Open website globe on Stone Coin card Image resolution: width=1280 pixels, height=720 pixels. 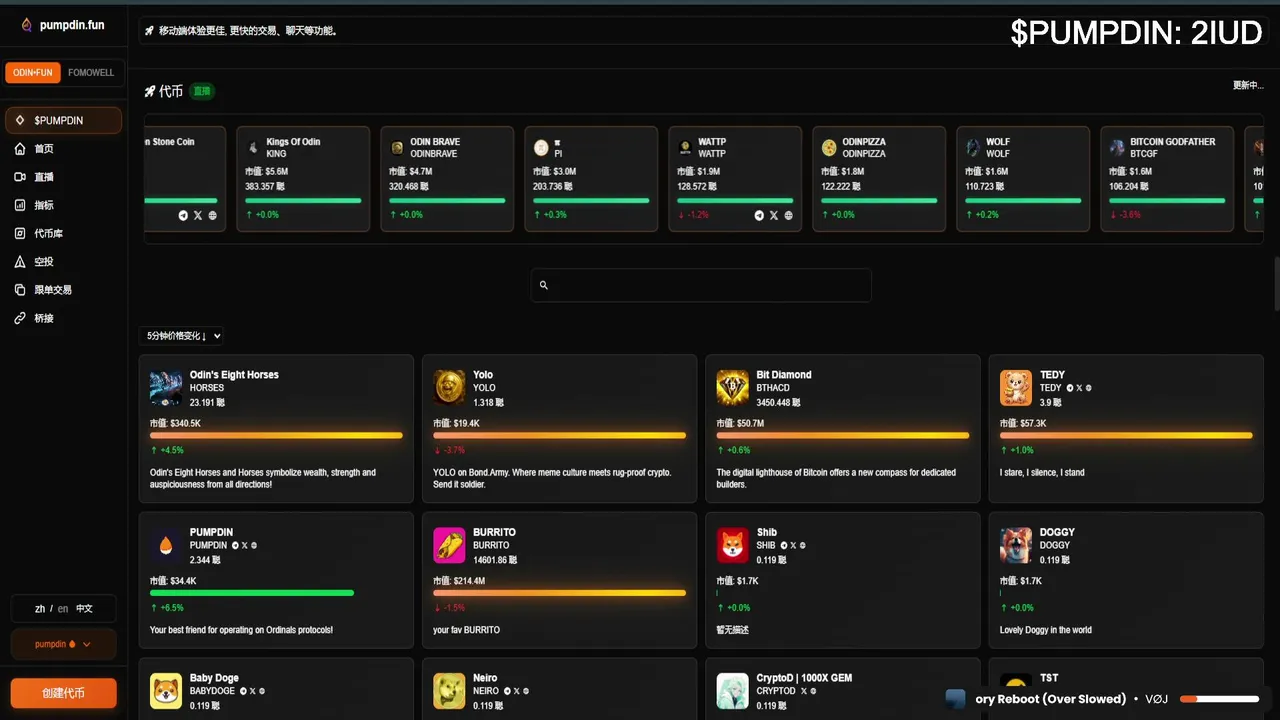[212, 215]
